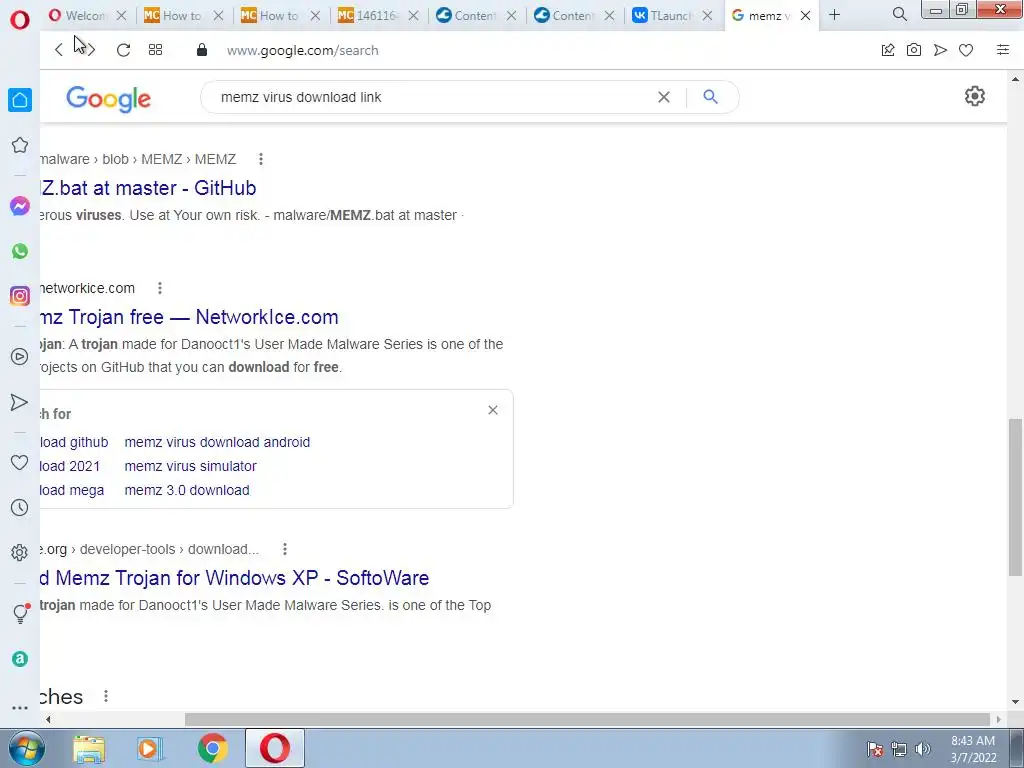Open options for networkice.com result three dots

tap(160, 288)
